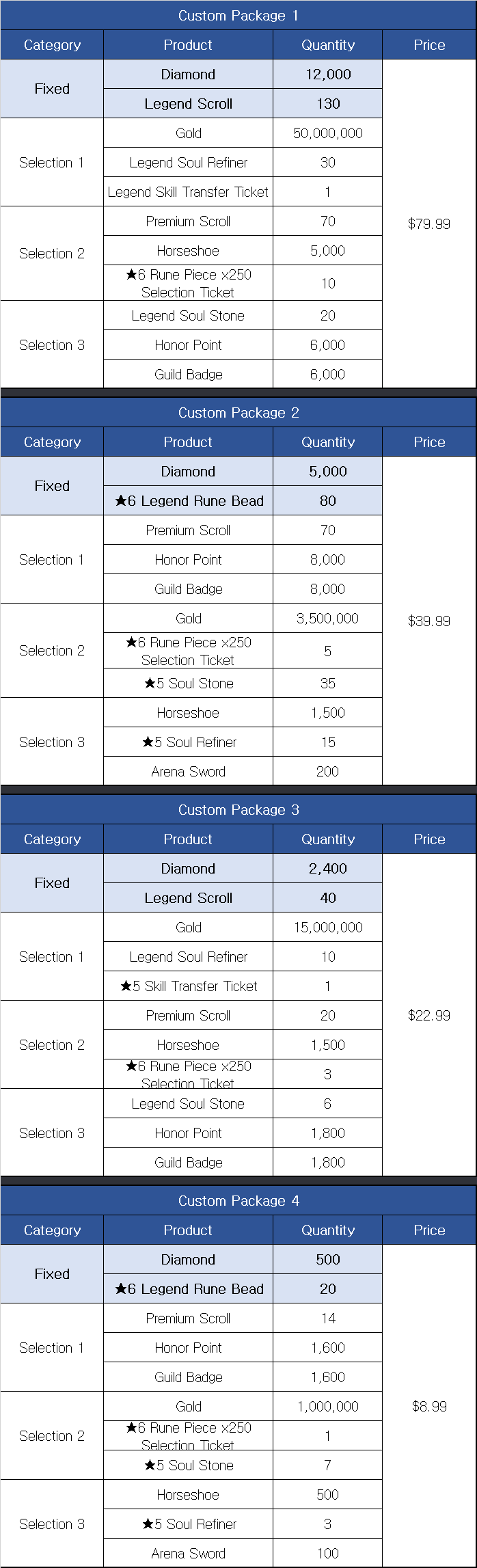Select the ★5 Skill Transfer Ticket row
The image size is (477, 1568).
pyautogui.click(x=243, y=986)
